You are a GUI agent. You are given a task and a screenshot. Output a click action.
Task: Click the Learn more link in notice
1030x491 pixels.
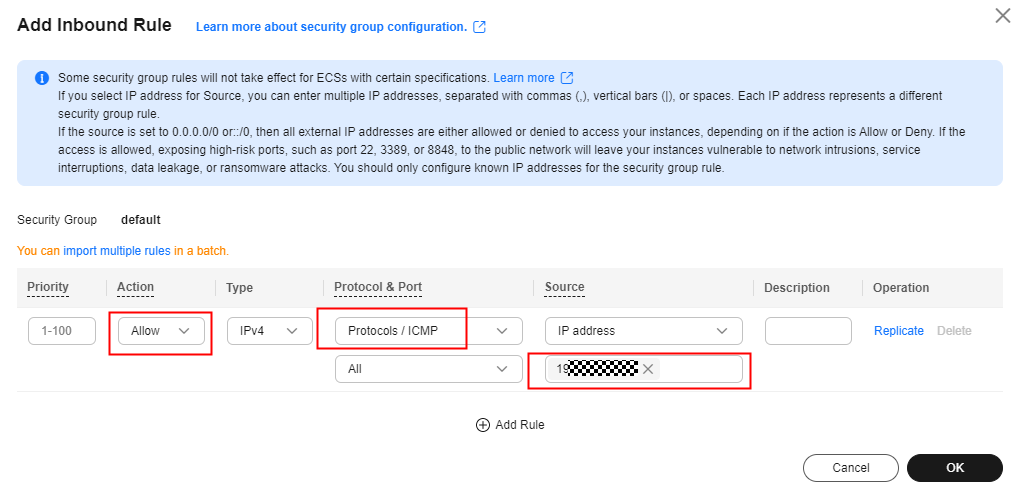click(x=524, y=78)
